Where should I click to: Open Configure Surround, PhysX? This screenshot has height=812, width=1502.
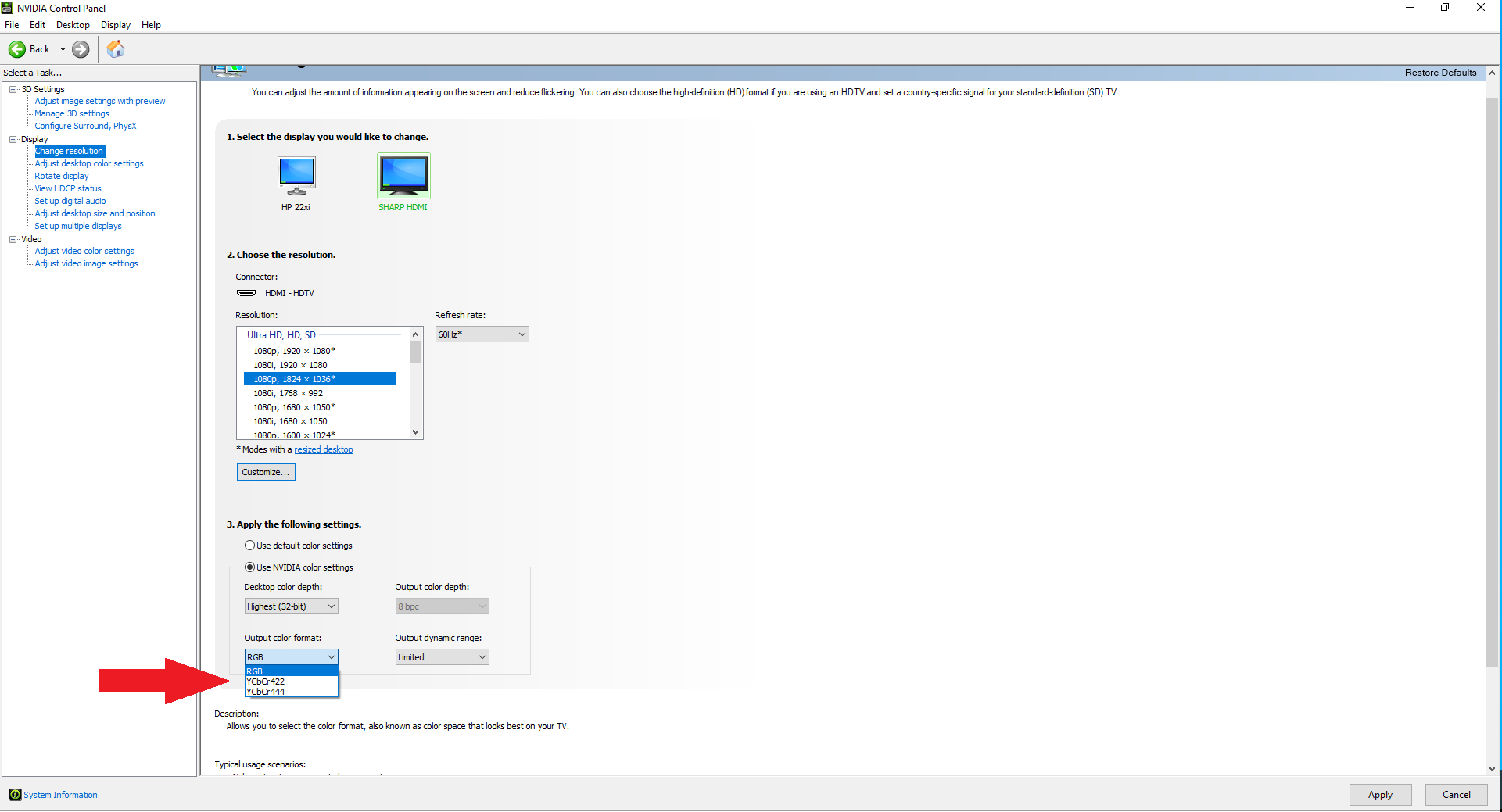85,126
